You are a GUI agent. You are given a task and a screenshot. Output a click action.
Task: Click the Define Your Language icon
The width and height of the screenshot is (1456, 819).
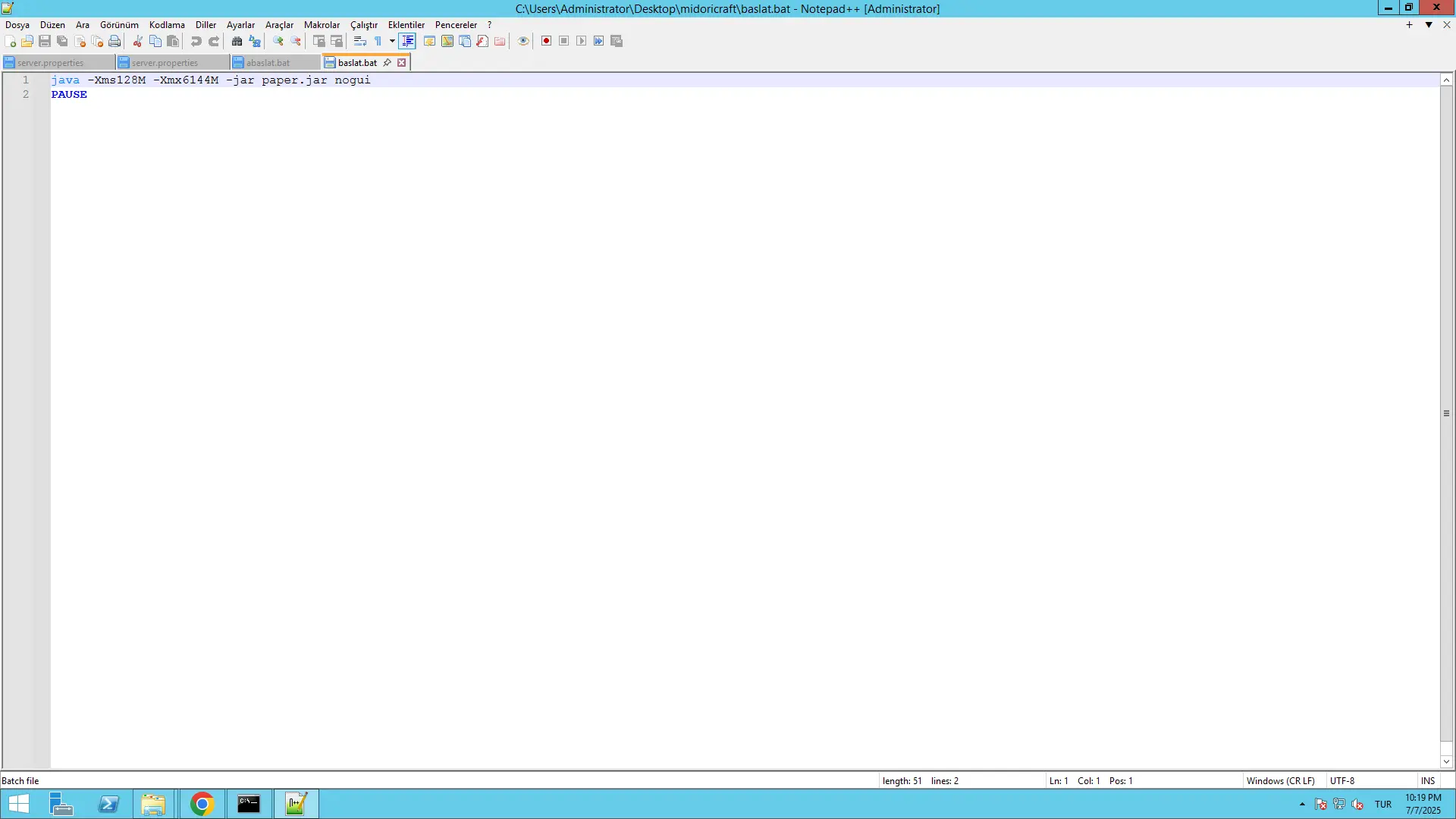click(429, 41)
